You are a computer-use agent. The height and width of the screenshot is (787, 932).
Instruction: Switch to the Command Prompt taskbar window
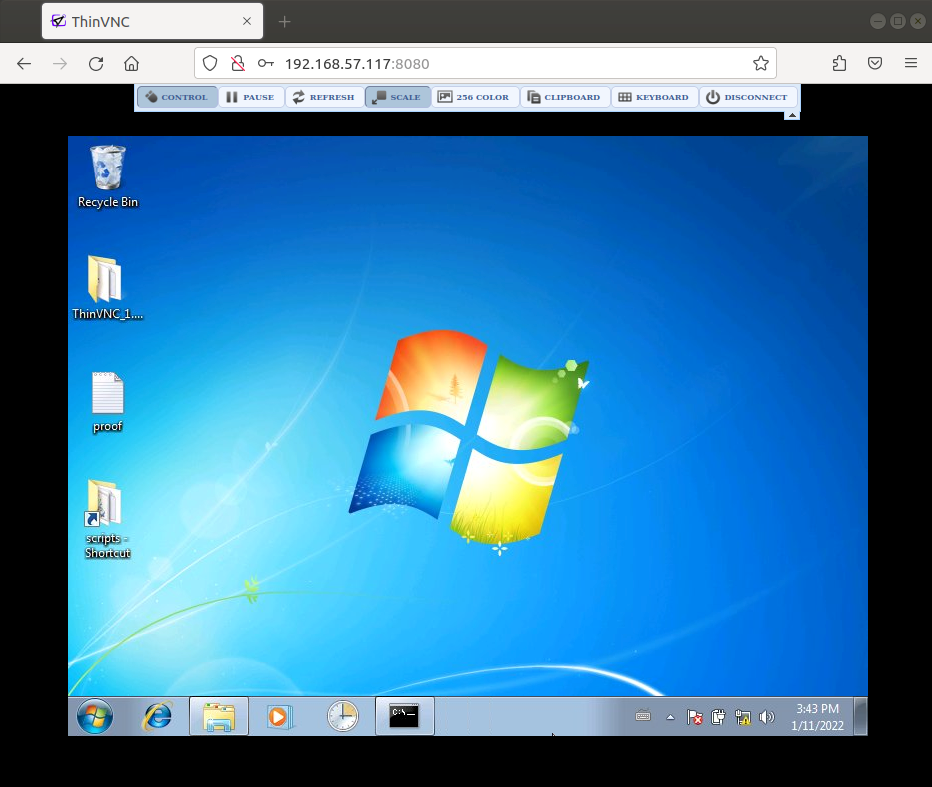click(x=404, y=716)
